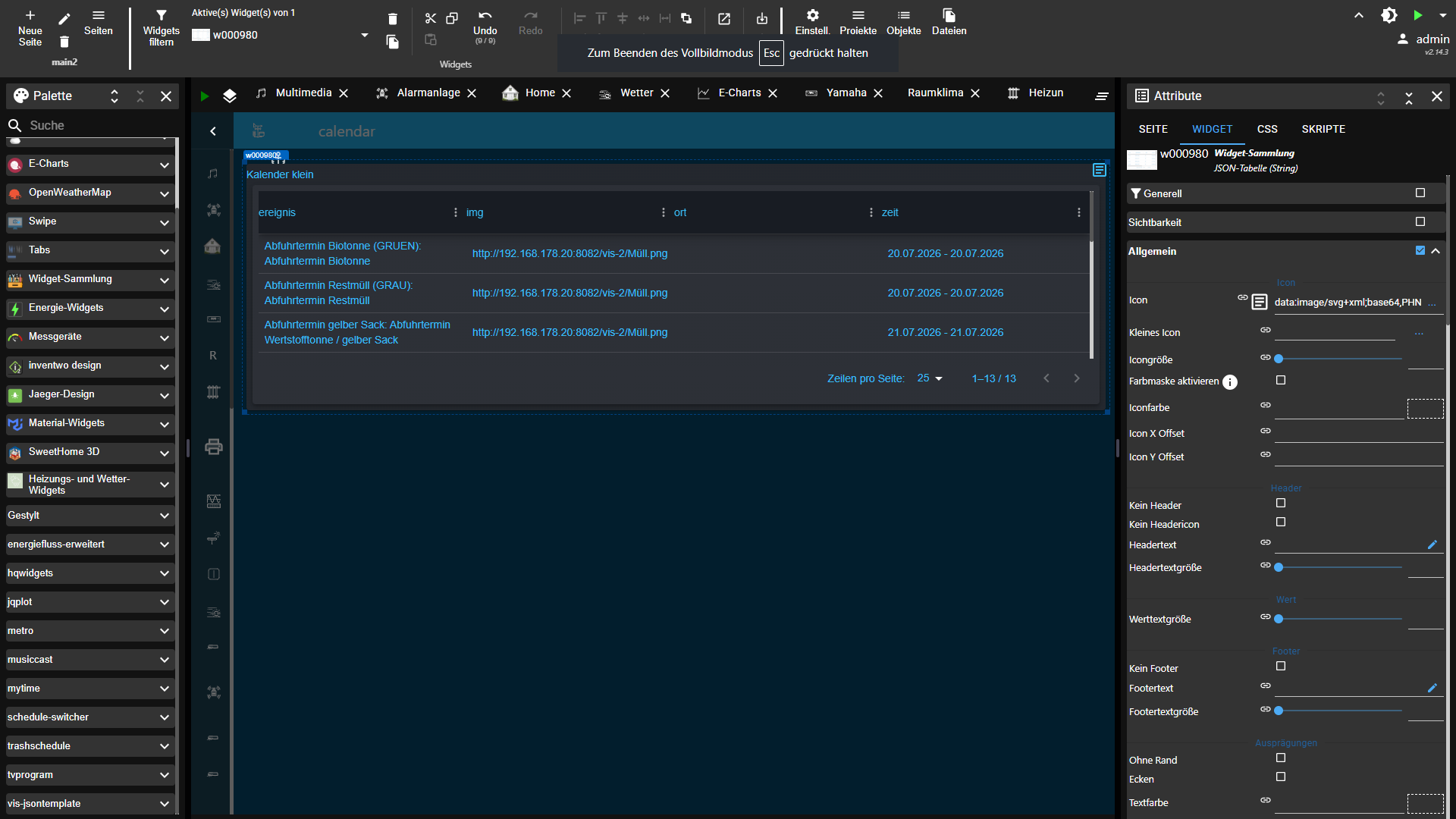Open Dateien file manager
The height and width of the screenshot is (819, 1456).
click(x=949, y=23)
